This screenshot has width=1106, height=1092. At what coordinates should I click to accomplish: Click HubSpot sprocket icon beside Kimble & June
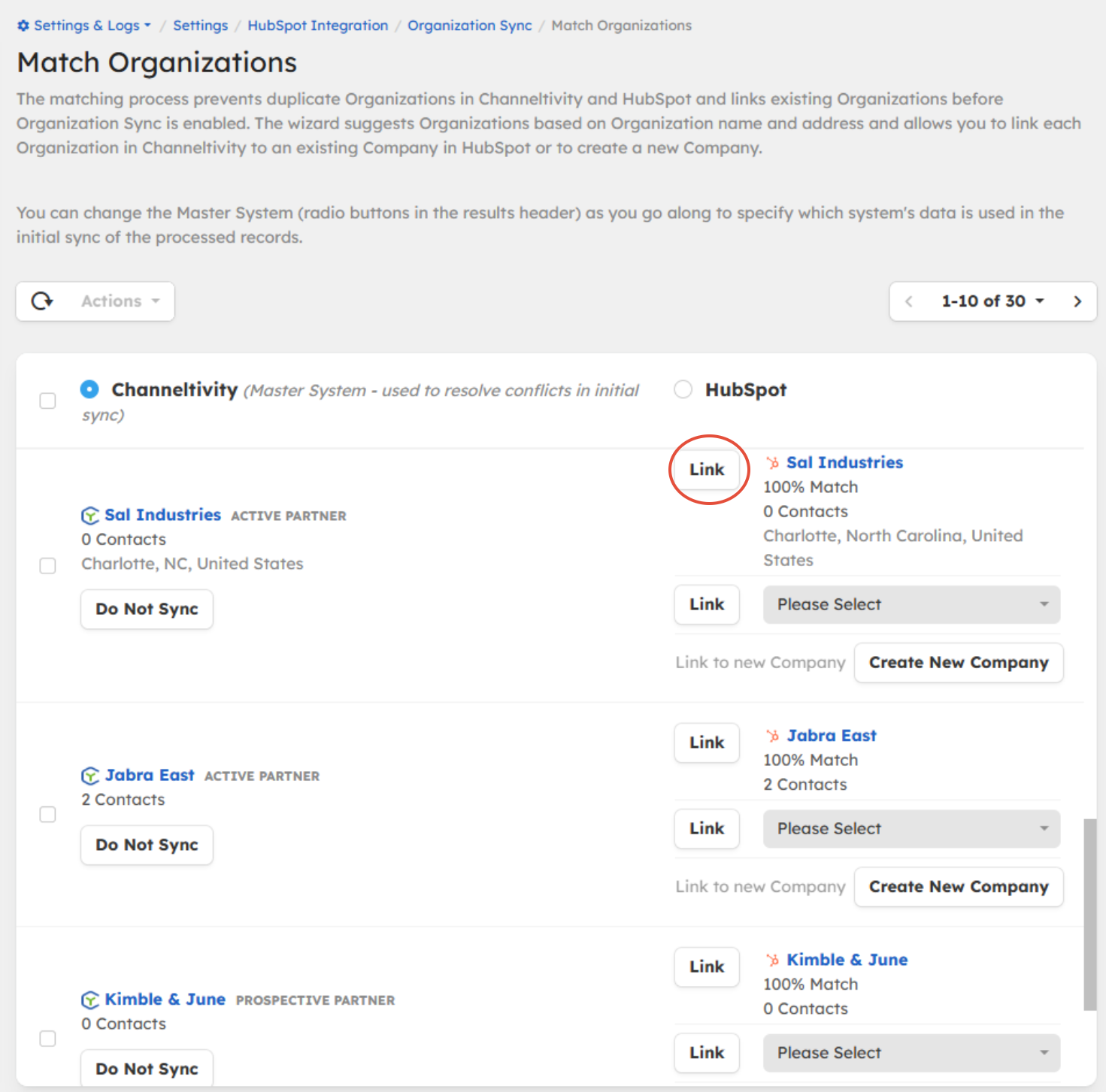[x=772, y=960]
